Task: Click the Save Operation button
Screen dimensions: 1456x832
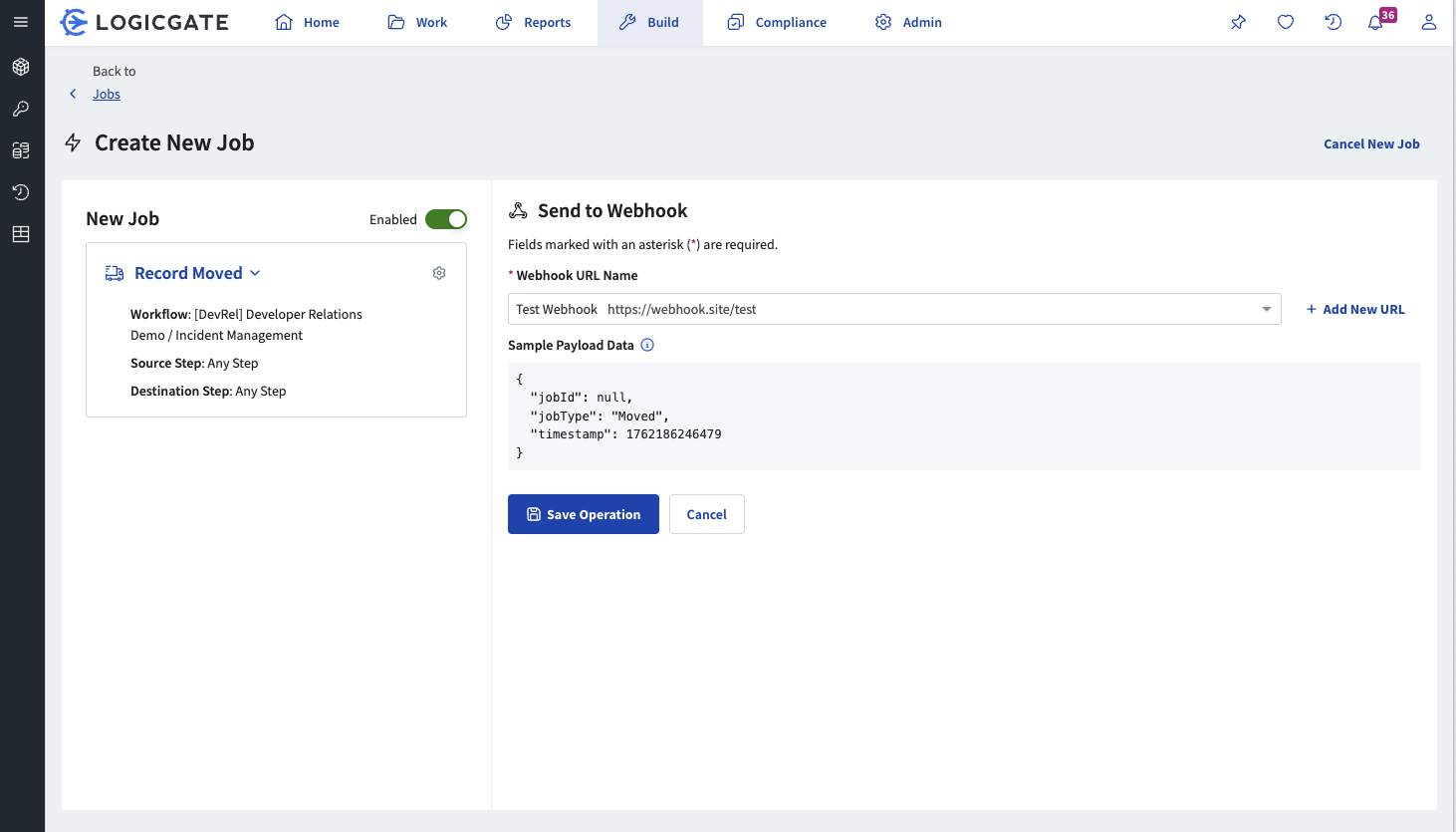Action: click(583, 514)
